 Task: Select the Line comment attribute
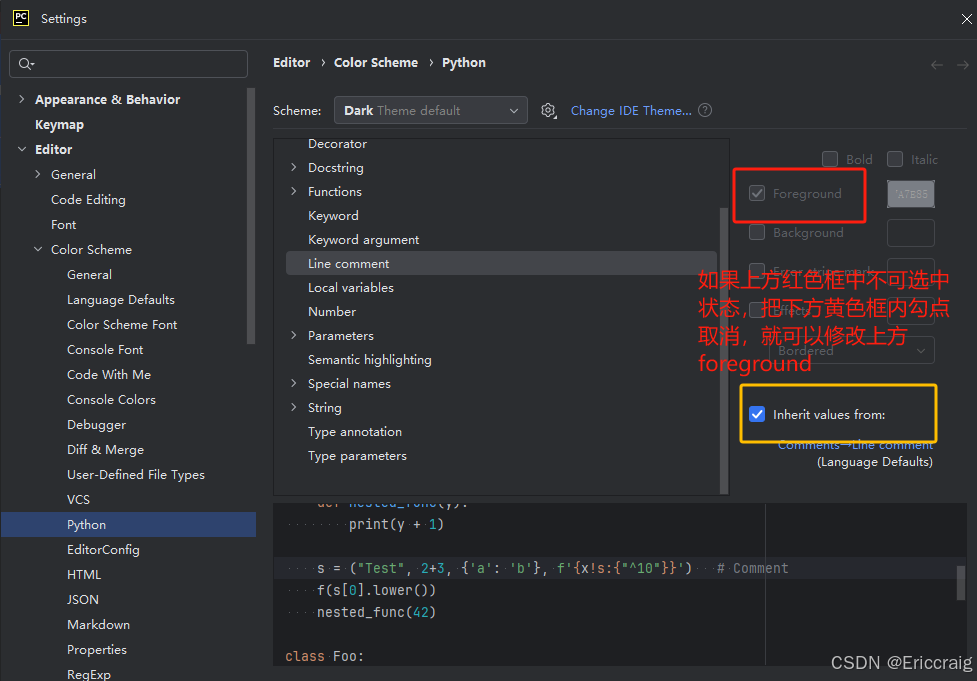click(x=501, y=264)
